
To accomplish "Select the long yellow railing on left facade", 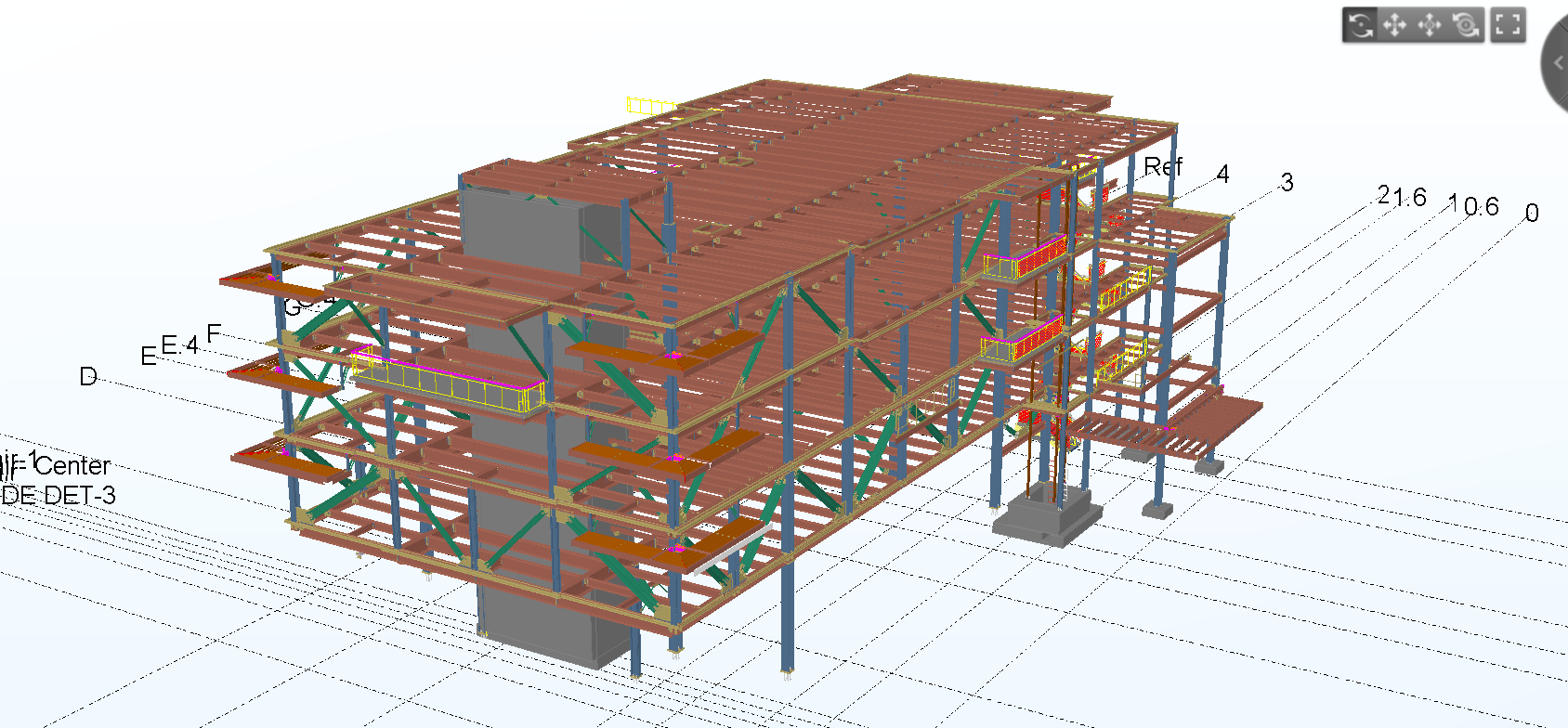I will (446, 381).
